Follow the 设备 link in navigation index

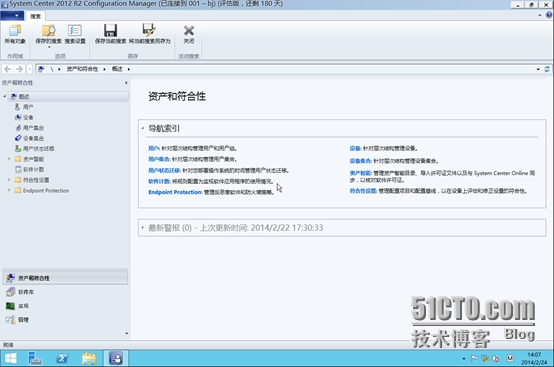[x=355, y=148]
